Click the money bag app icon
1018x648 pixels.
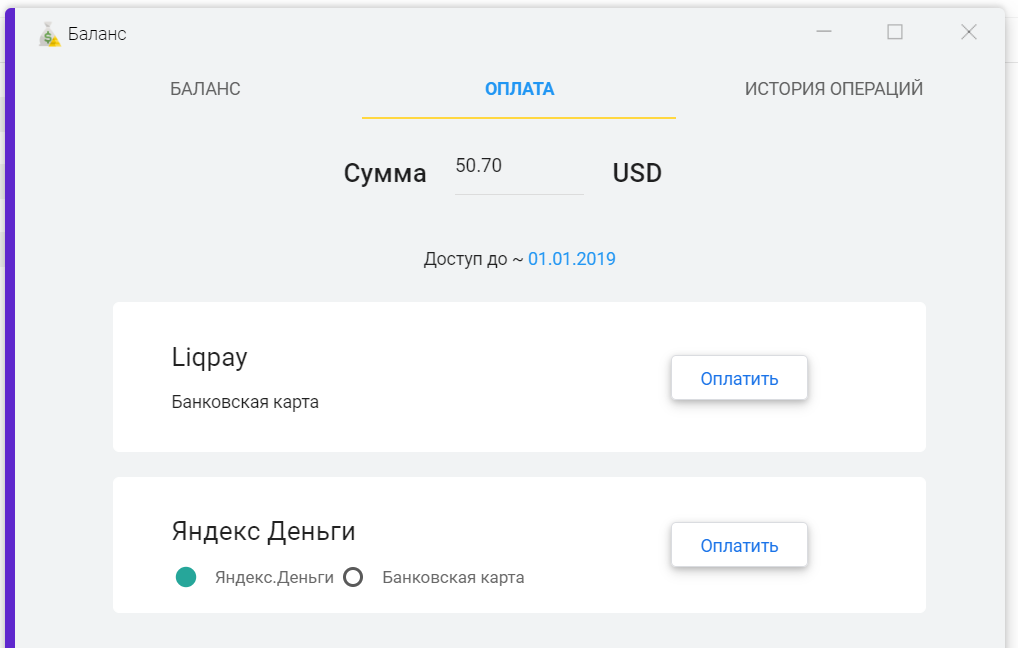[x=50, y=34]
